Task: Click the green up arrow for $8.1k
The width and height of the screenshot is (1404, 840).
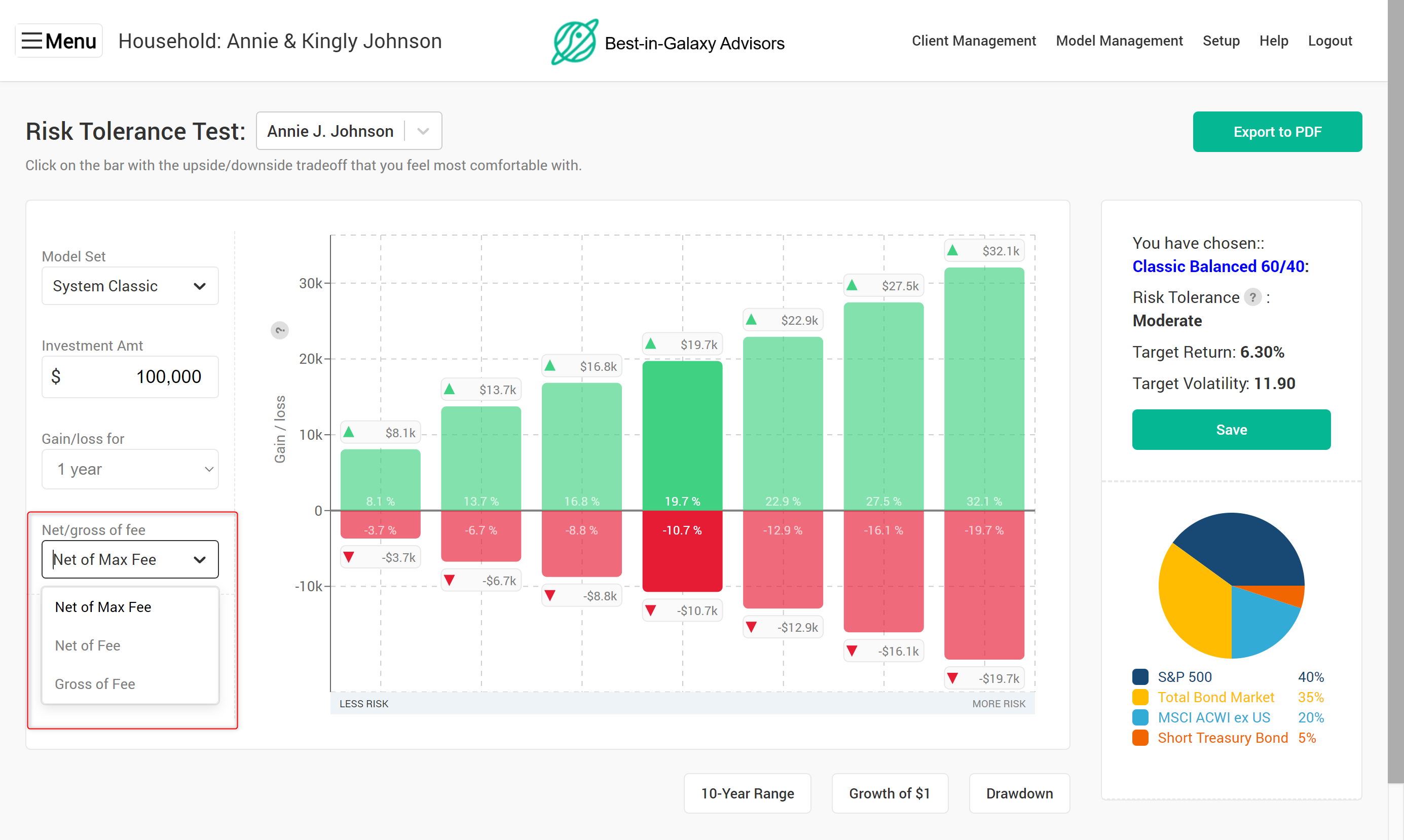Action: pyautogui.click(x=349, y=433)
